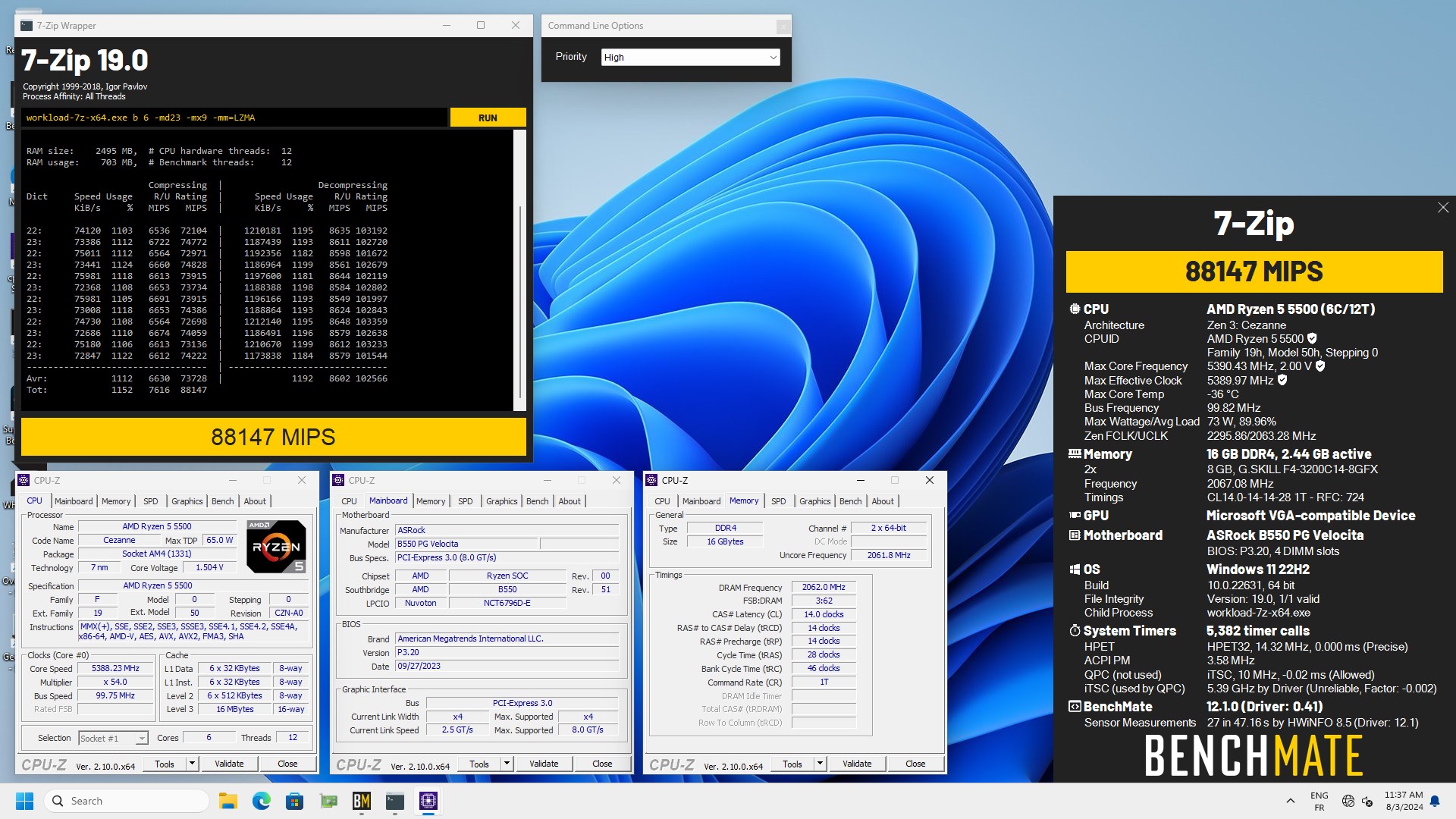Click the 88147 MIPS result bar in 7-Zip Wrapper
The height and width of the screenshot is (819, 1456).
click(273, 437)
